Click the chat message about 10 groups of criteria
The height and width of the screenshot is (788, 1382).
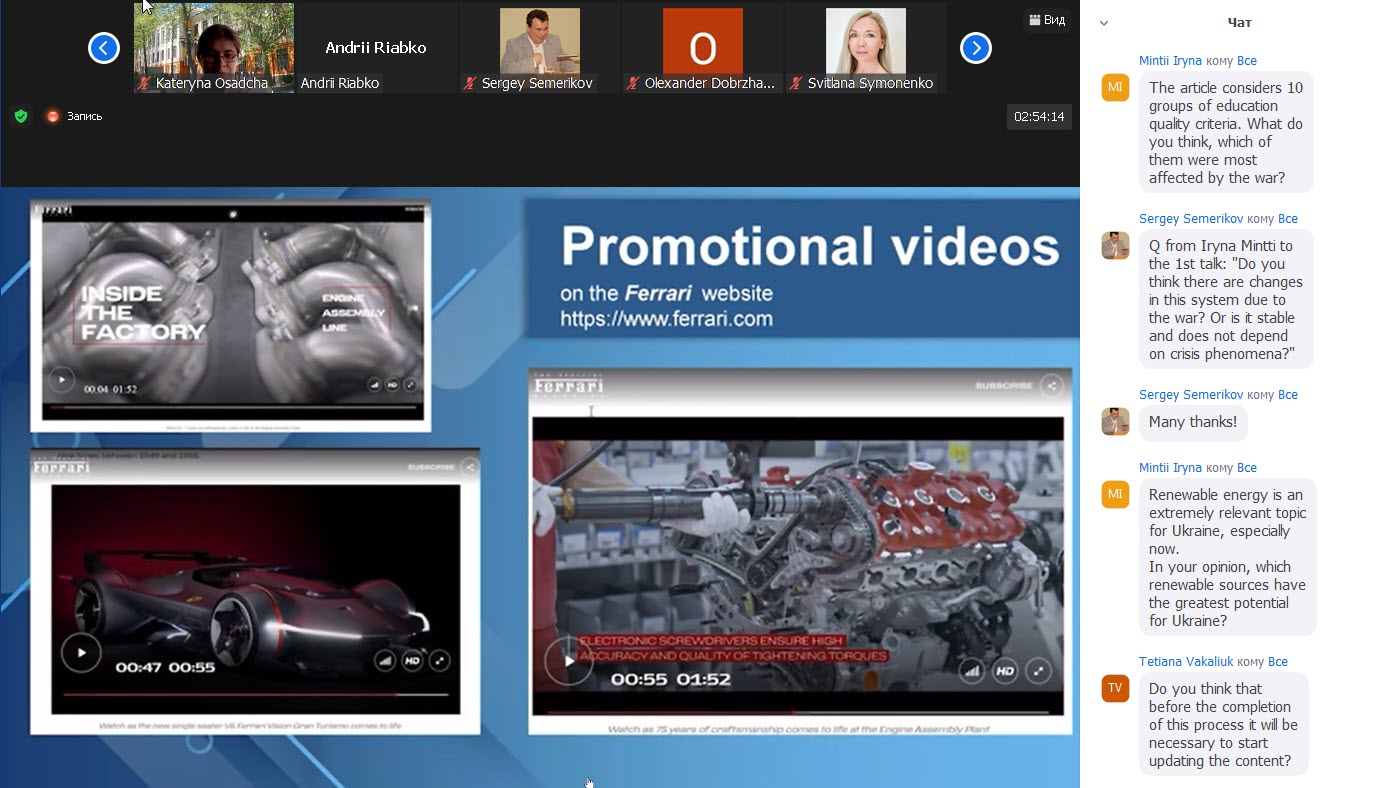(1226, 133)
